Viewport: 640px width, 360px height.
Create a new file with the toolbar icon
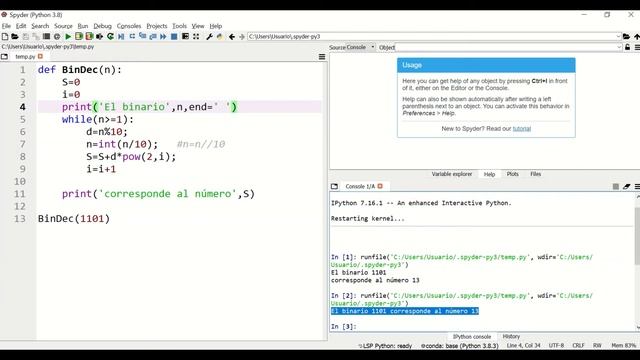tap(4, 37)
